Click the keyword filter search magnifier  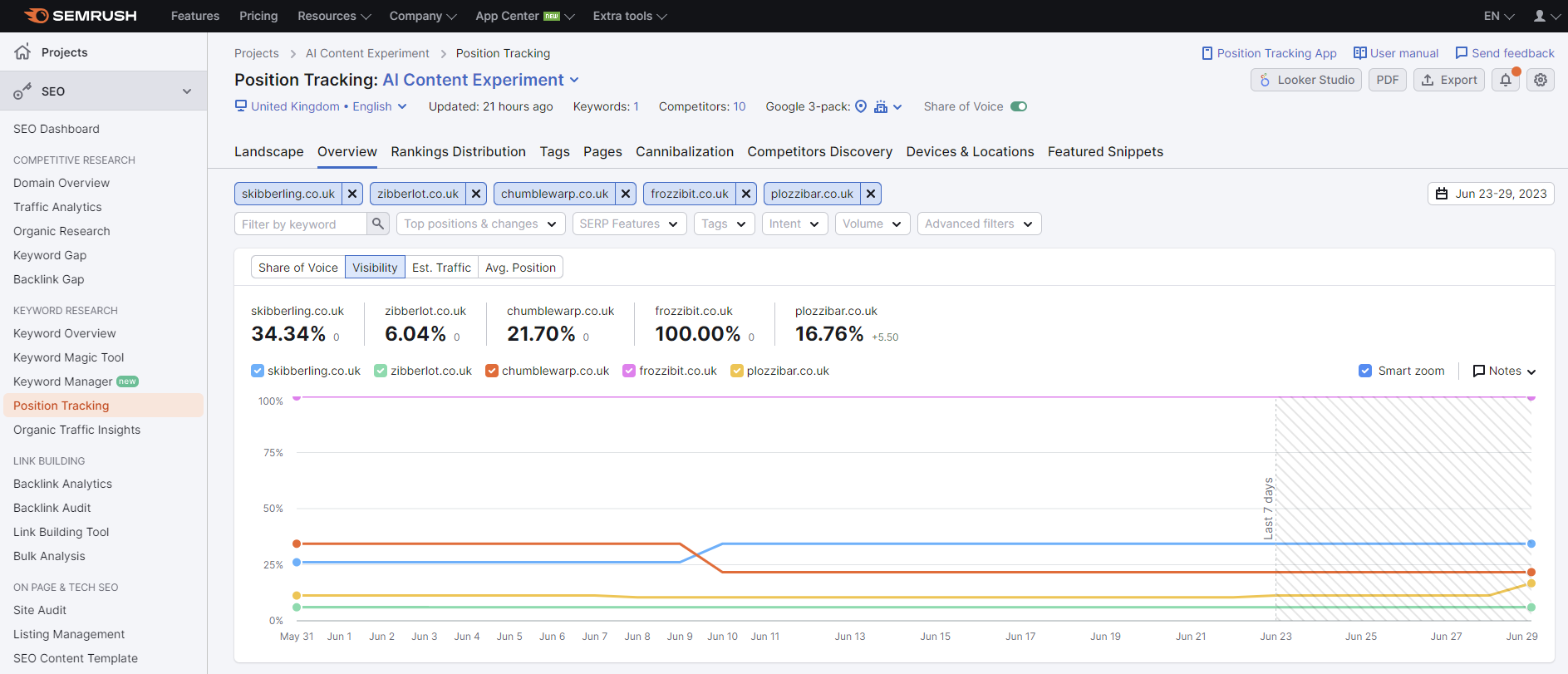pos(378,224)
